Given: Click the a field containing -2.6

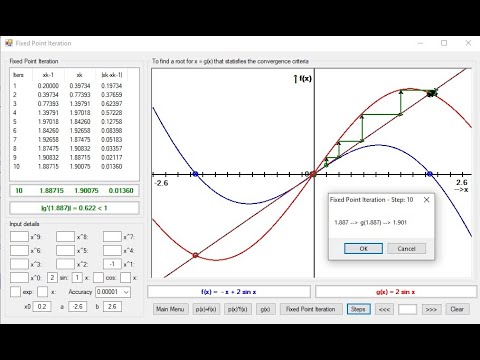Looking at the screenshot, I should pos(78,306).
